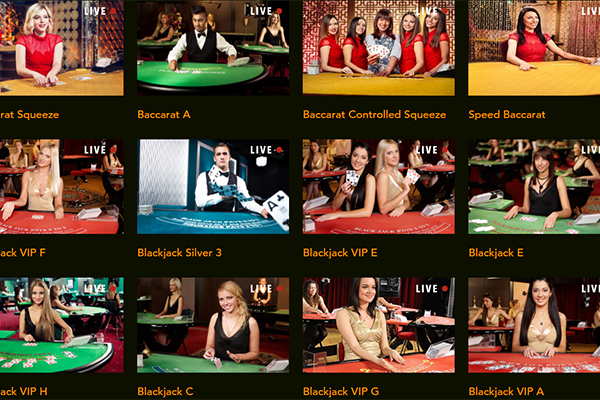Click the Blackjack Silver 3 thumbnail
This screenshot has width=600, height=400.
(x=213, y=186)
